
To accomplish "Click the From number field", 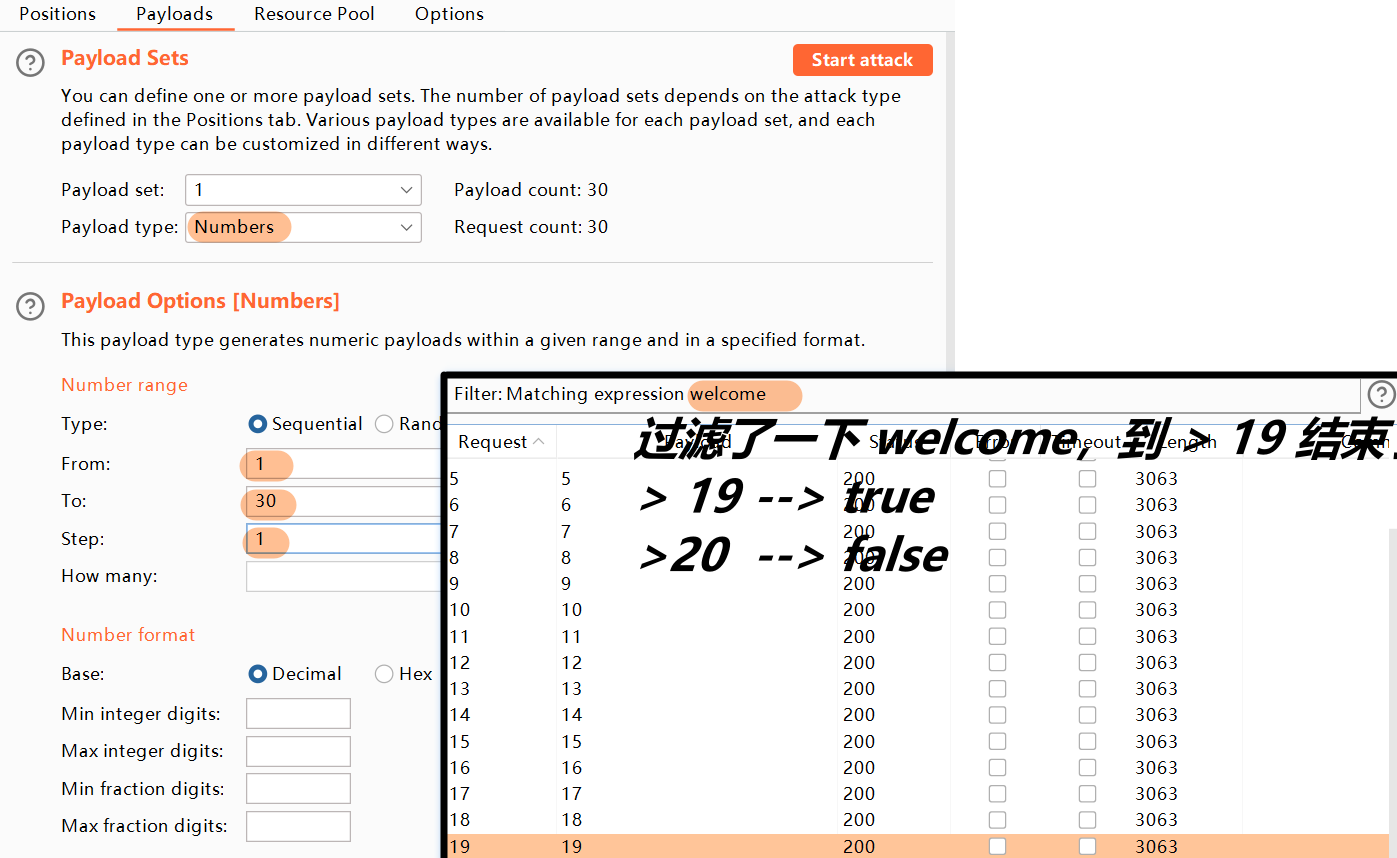I will tap(340, 464).
